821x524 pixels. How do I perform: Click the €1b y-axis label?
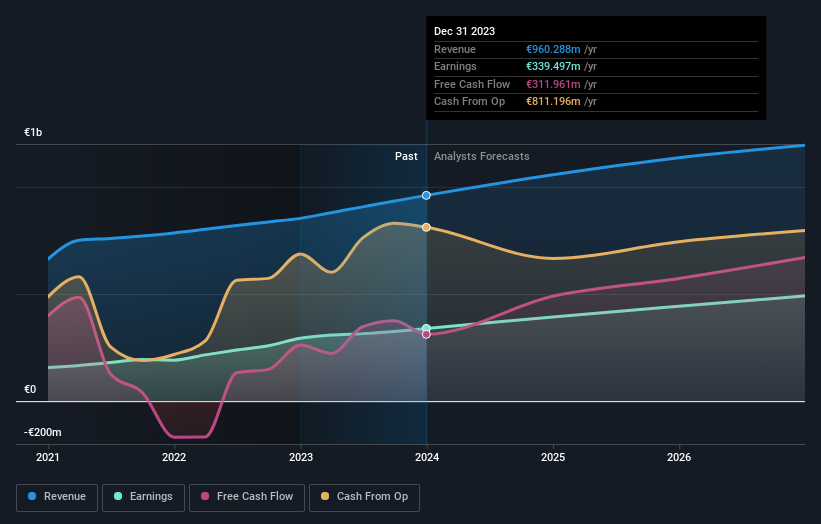click(x=33, y=132)
